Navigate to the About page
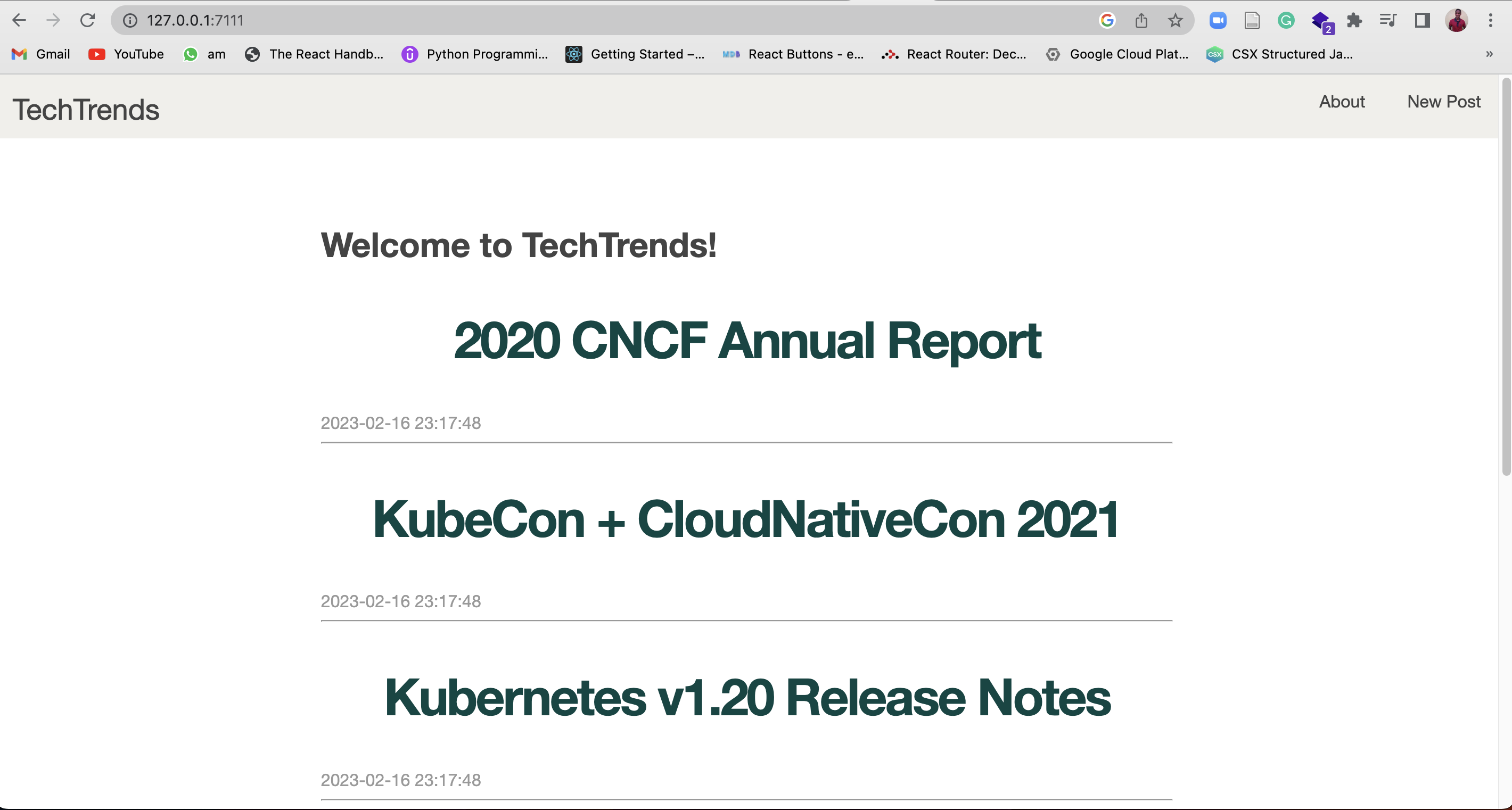This screenshot has height=810, width=1512. coord(1342,102)
